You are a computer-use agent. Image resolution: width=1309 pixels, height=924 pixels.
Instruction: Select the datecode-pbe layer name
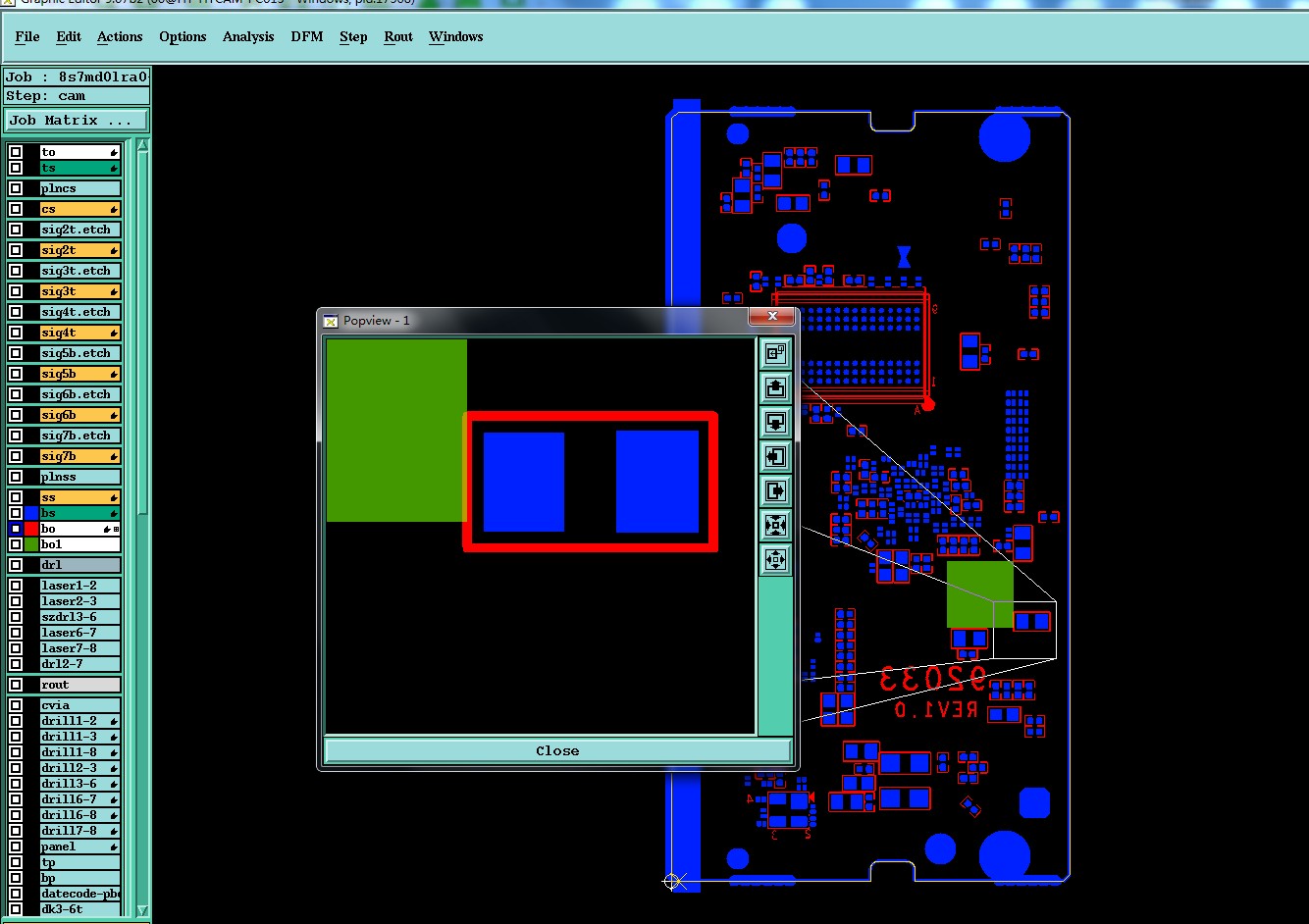79,894
